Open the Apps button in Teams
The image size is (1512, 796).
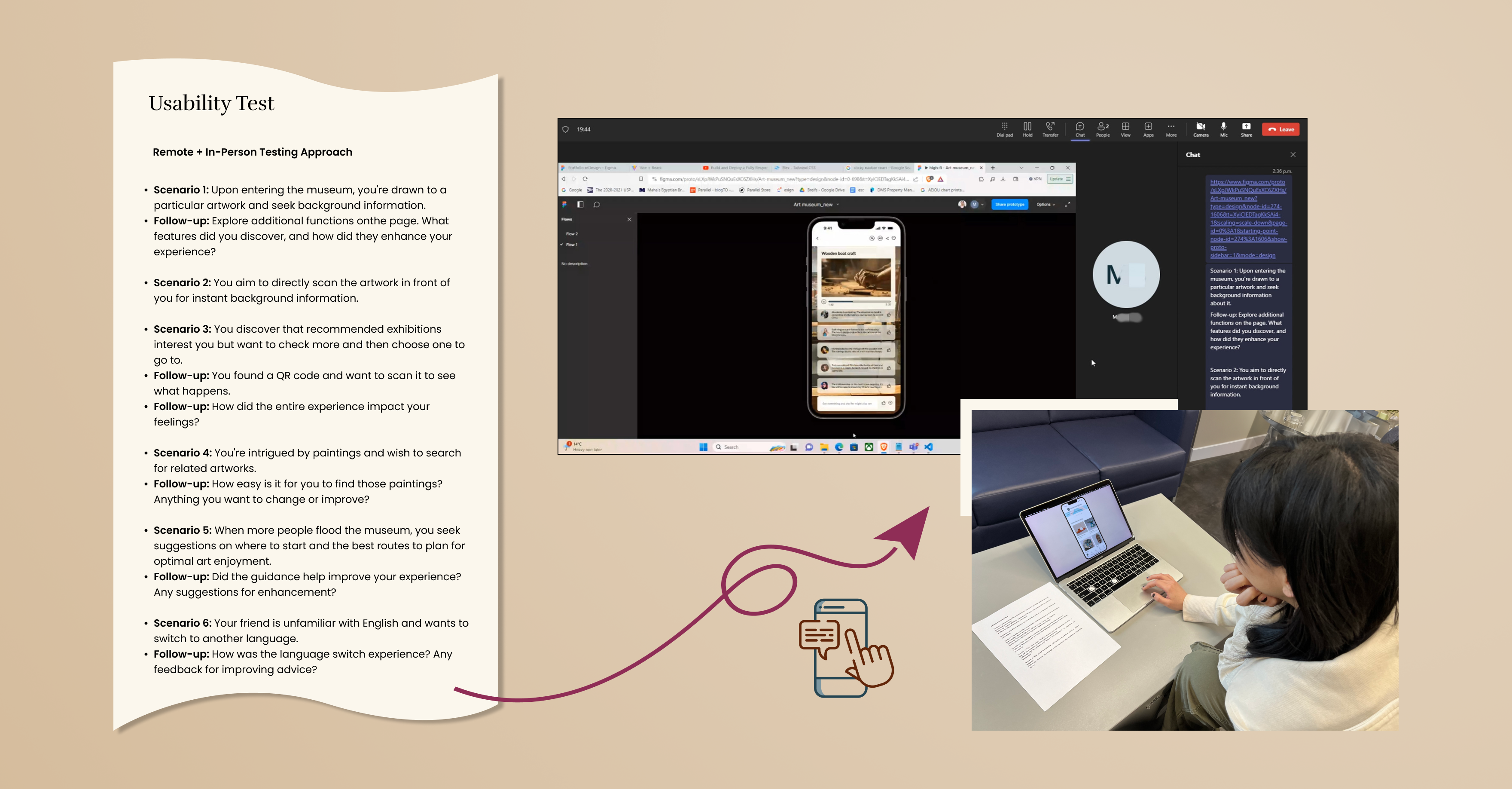(x=1148, y=129)
